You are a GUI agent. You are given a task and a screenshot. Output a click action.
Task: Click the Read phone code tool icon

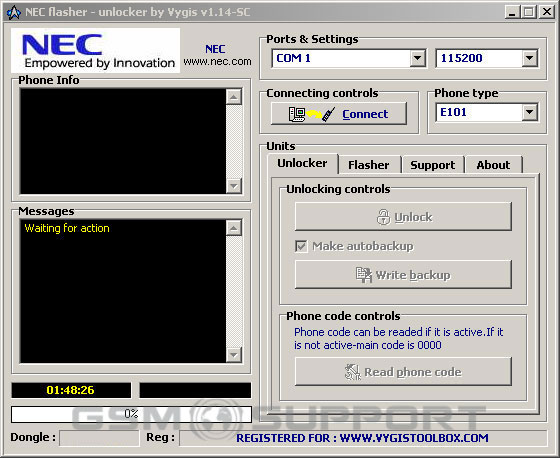click(x=353, y=372)
